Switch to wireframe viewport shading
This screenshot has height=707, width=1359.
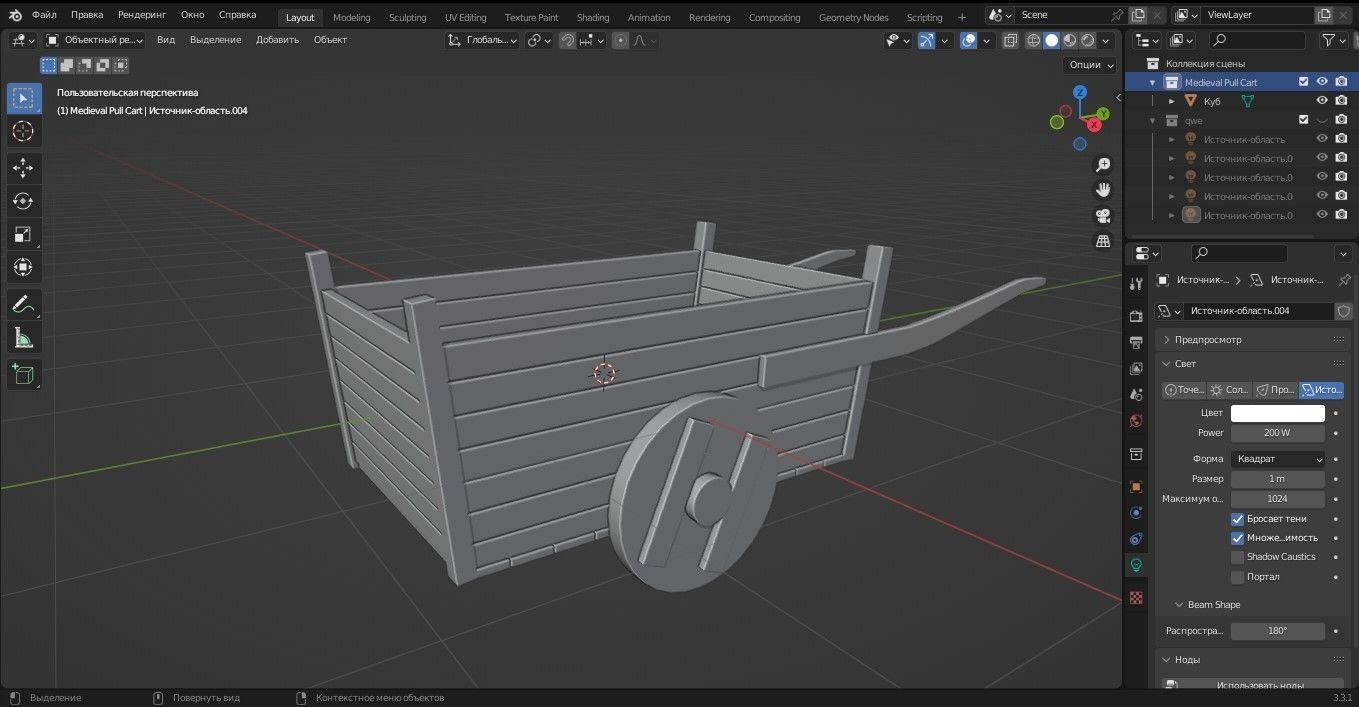pyautogui.click(x=1033, y=40)
